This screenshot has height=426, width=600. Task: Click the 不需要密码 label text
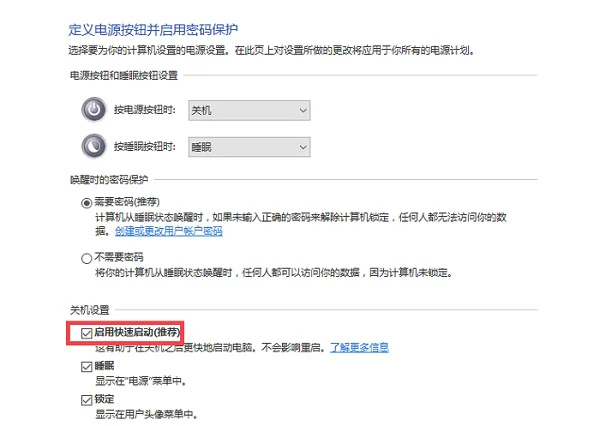(119, 257)
